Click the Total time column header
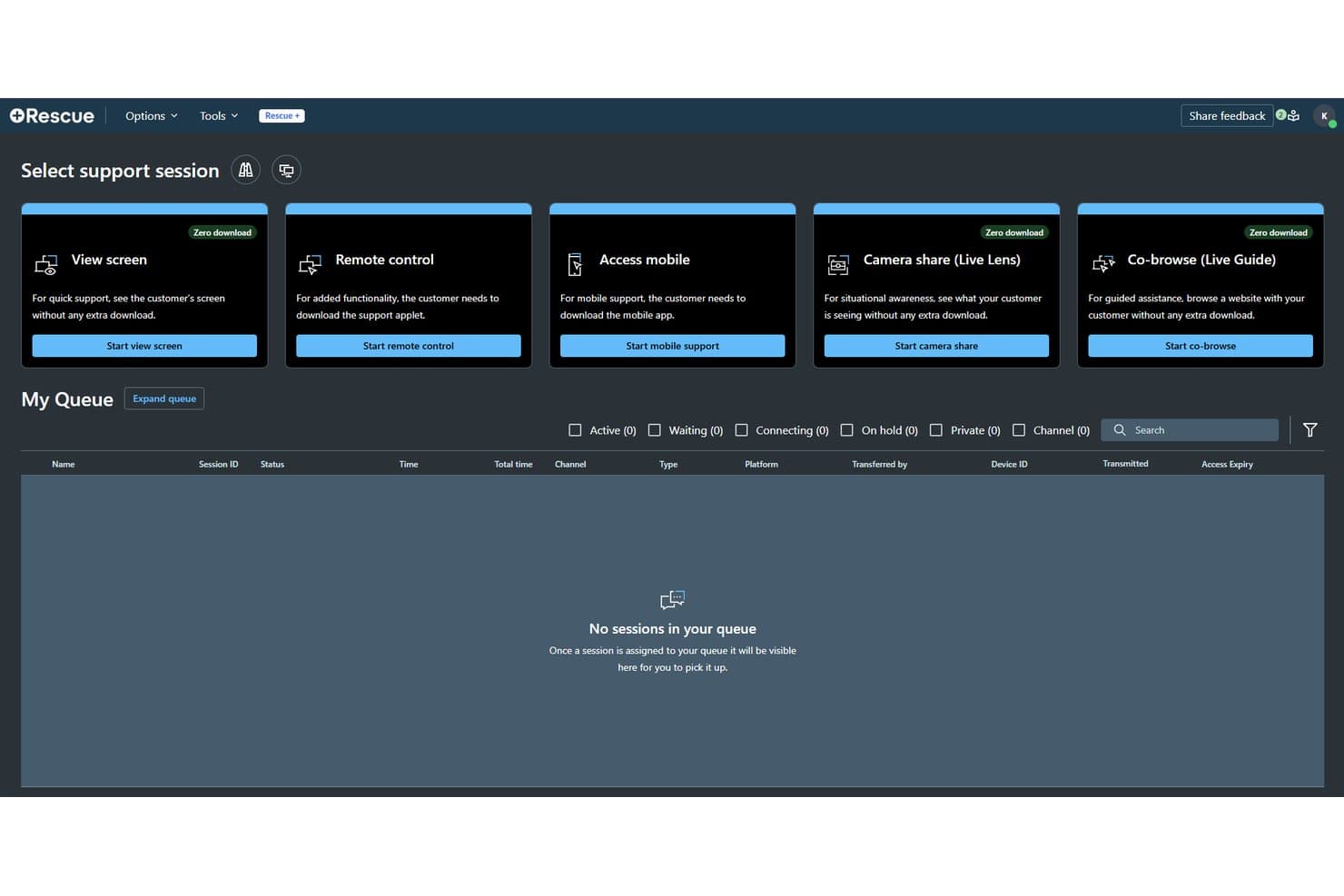This screenshot has width=1344, height=896. pyautogui.click(x=513, y=464)
